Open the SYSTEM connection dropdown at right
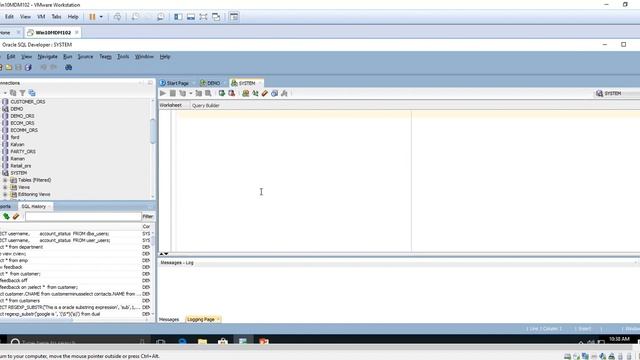The image size is (640, 360). tap(616, 93)
